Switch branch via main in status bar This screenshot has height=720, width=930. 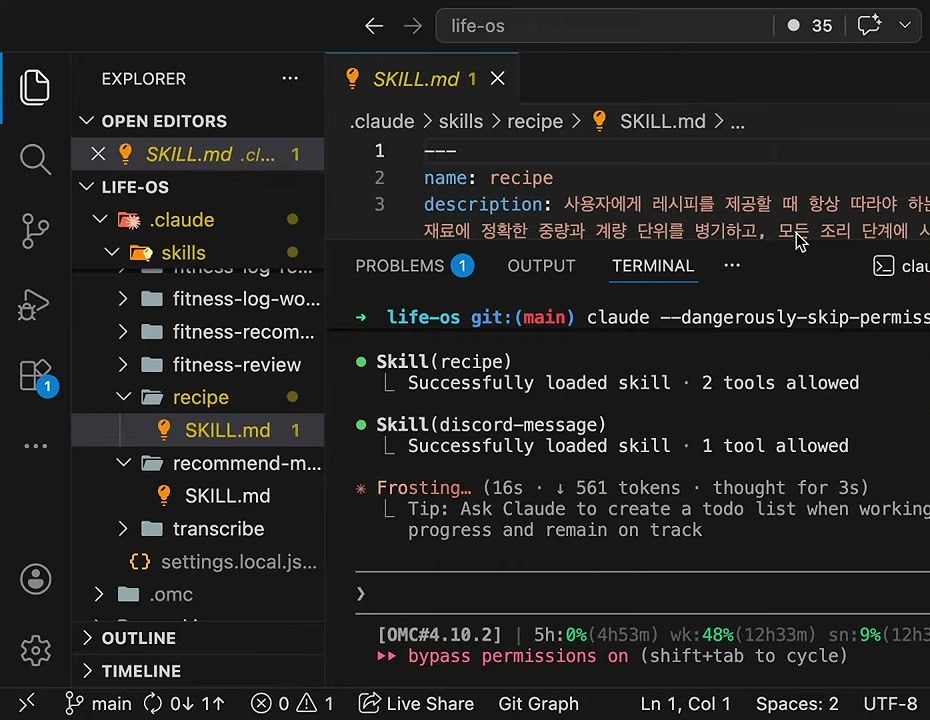click(x=98, y=703)
